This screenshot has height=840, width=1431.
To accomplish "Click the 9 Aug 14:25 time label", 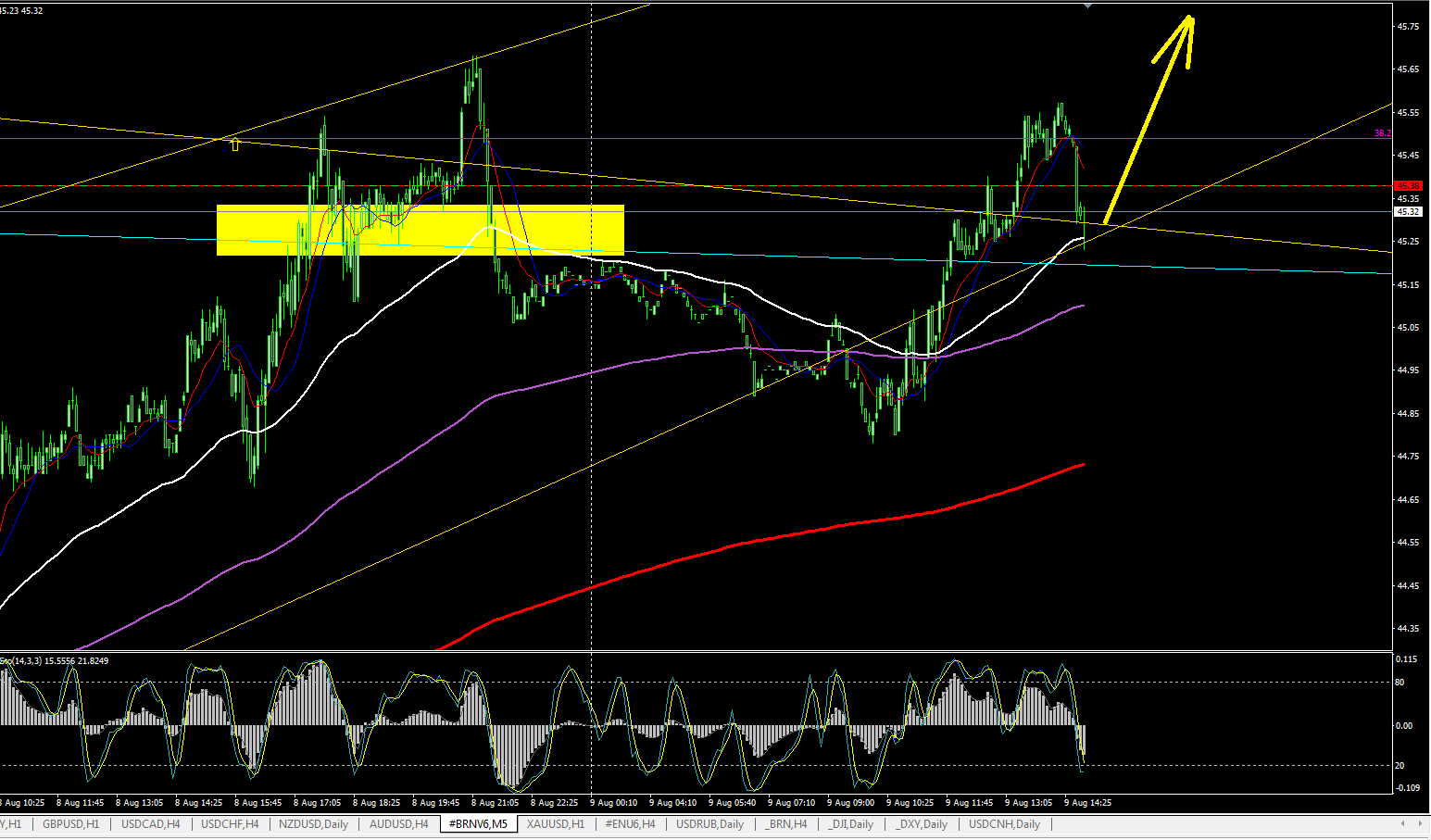I will pyautogui.click(x=1087, y=803).
